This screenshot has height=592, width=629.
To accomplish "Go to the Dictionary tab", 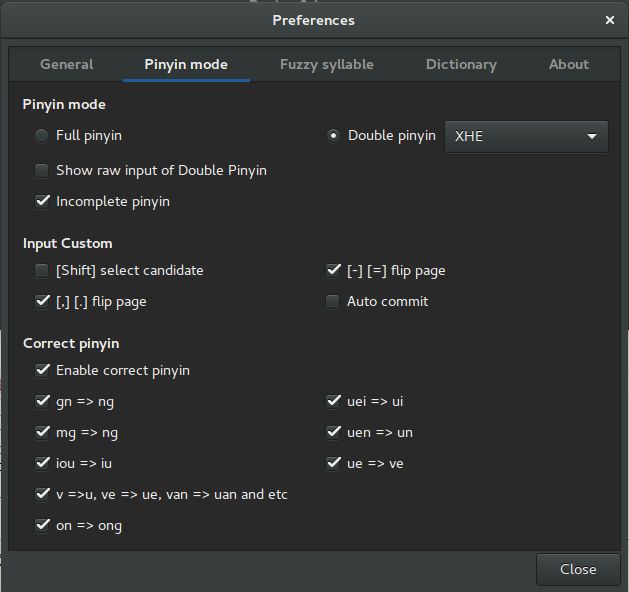I will 461,64.
